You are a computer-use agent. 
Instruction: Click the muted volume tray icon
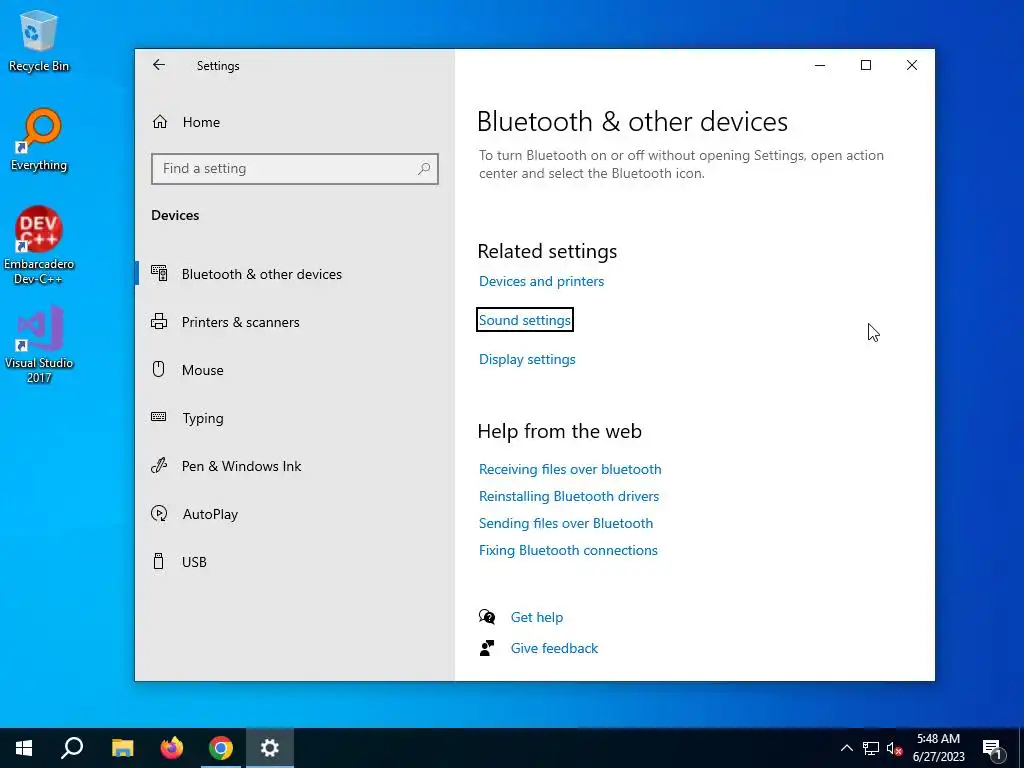(895, 748)
